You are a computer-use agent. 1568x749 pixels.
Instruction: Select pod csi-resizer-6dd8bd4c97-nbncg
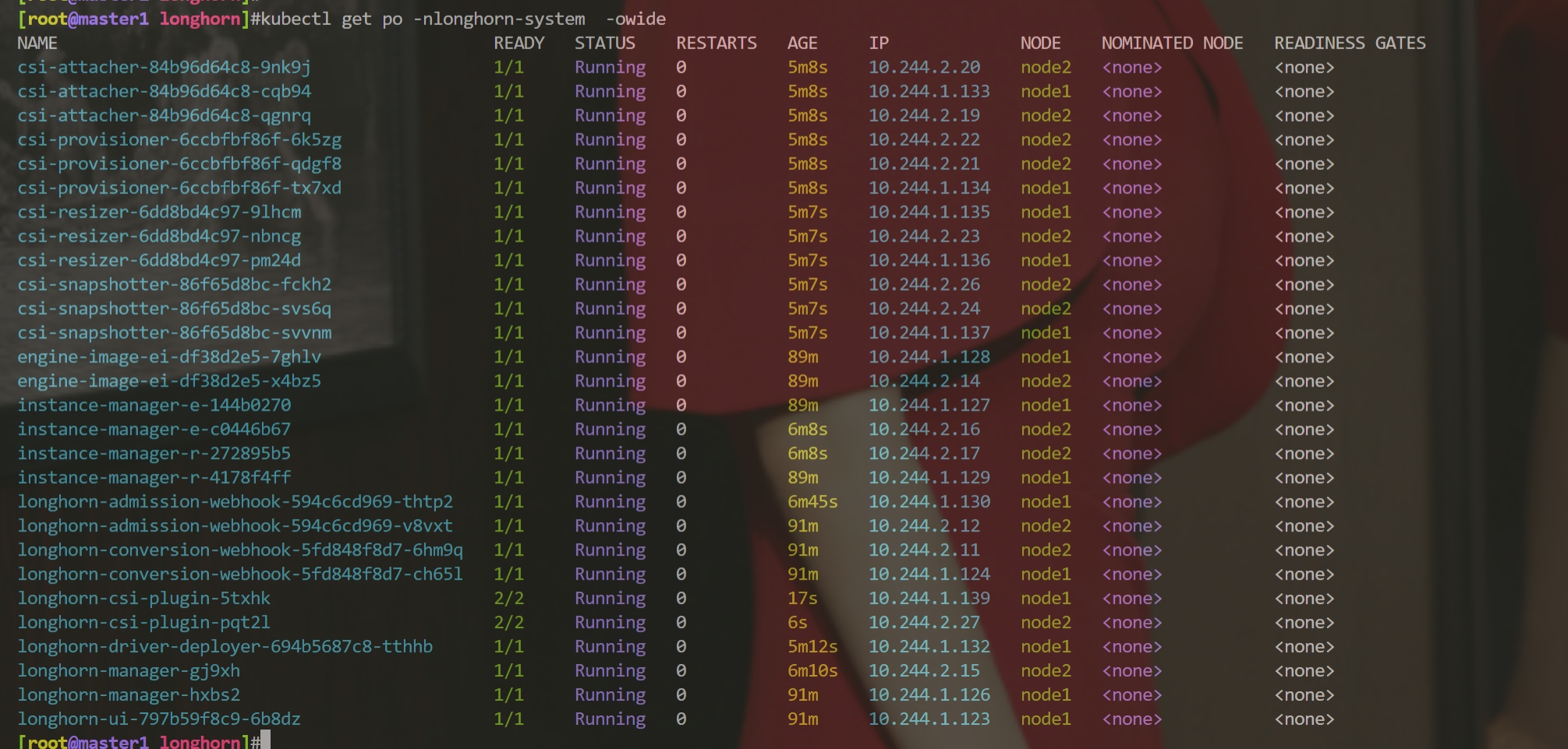[159, 237]
